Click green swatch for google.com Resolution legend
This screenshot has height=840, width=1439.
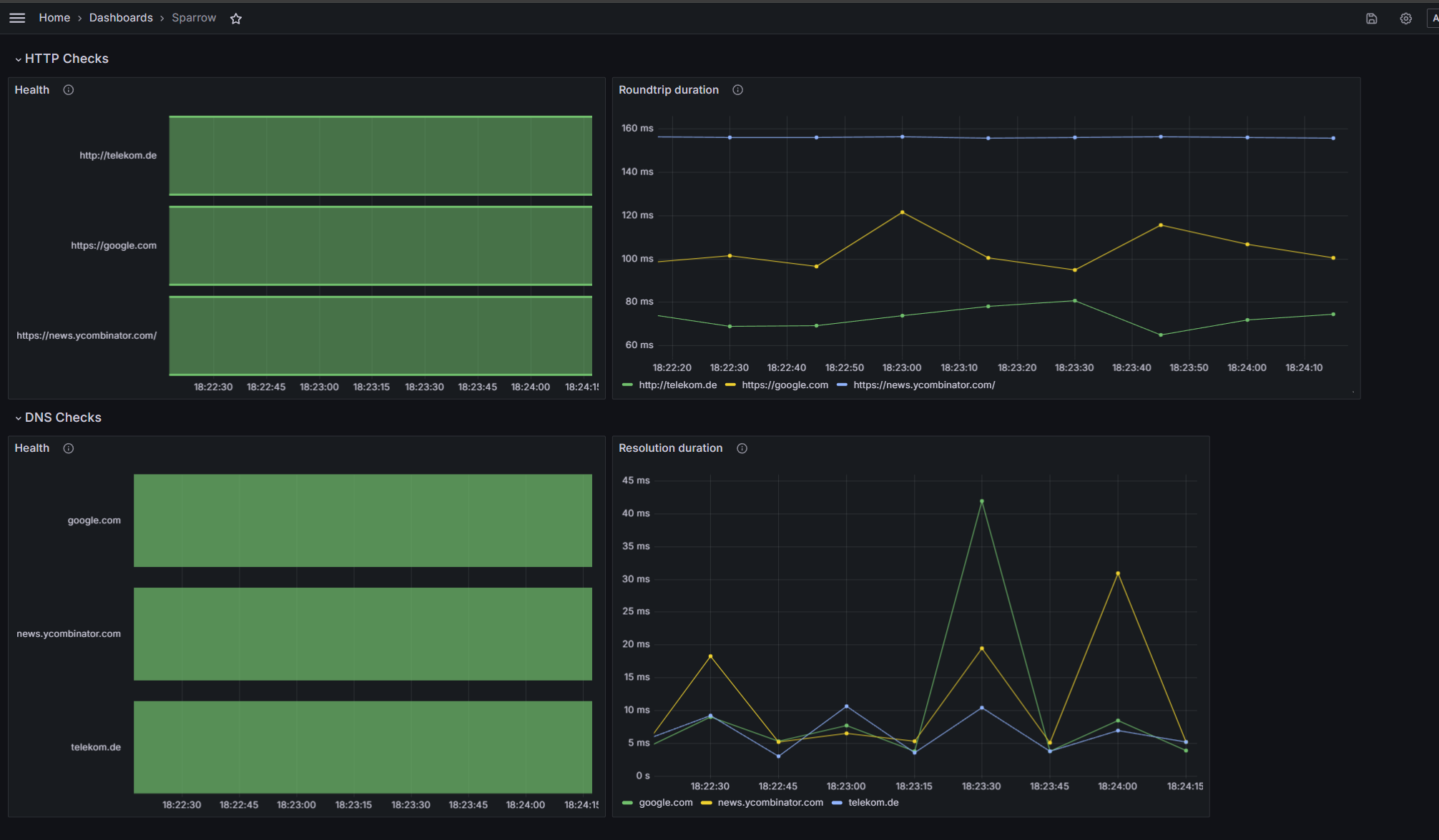tap(627, 803)
